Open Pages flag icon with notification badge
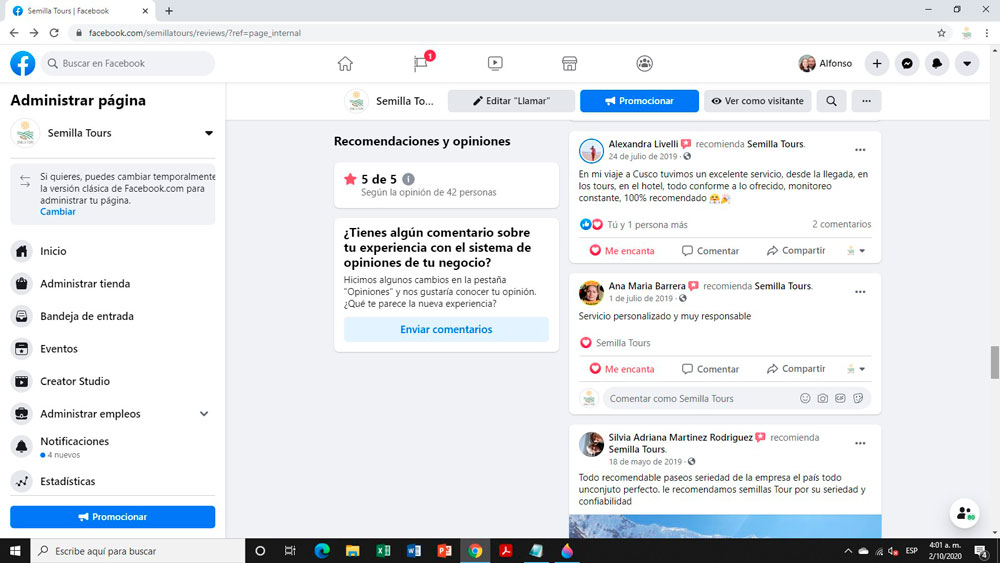1000x563 pixels. pos(422,62)
